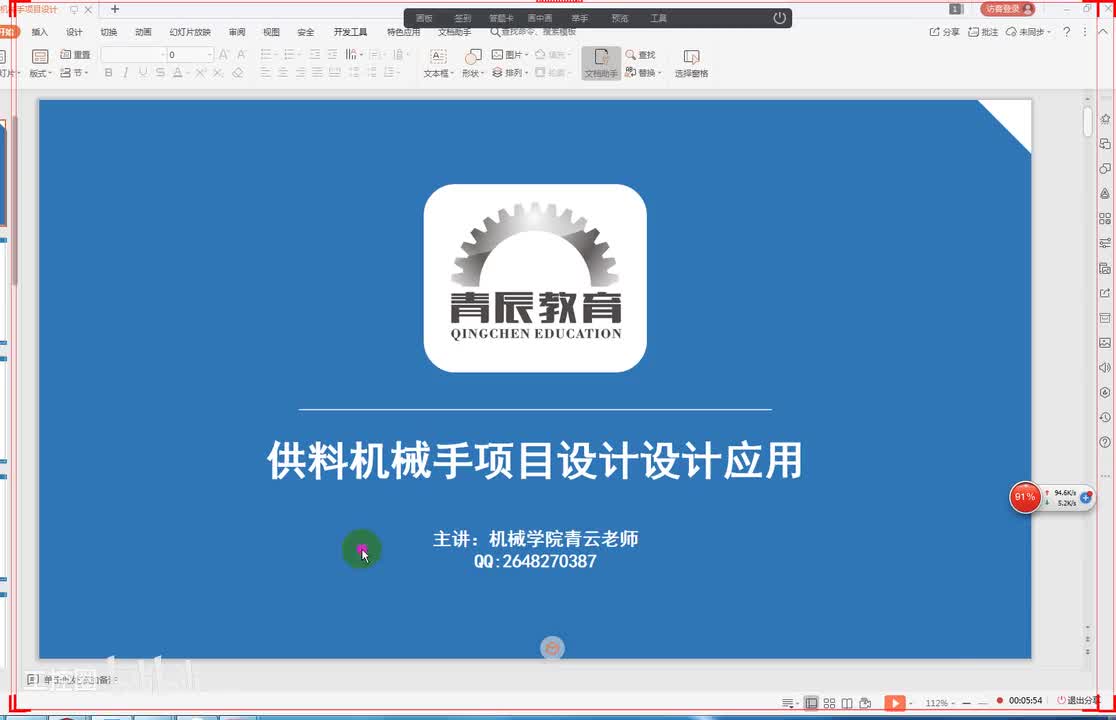1116x720 pixels.
Task: Select 预览 on dark overlay bar
Action: coord(620,18)
